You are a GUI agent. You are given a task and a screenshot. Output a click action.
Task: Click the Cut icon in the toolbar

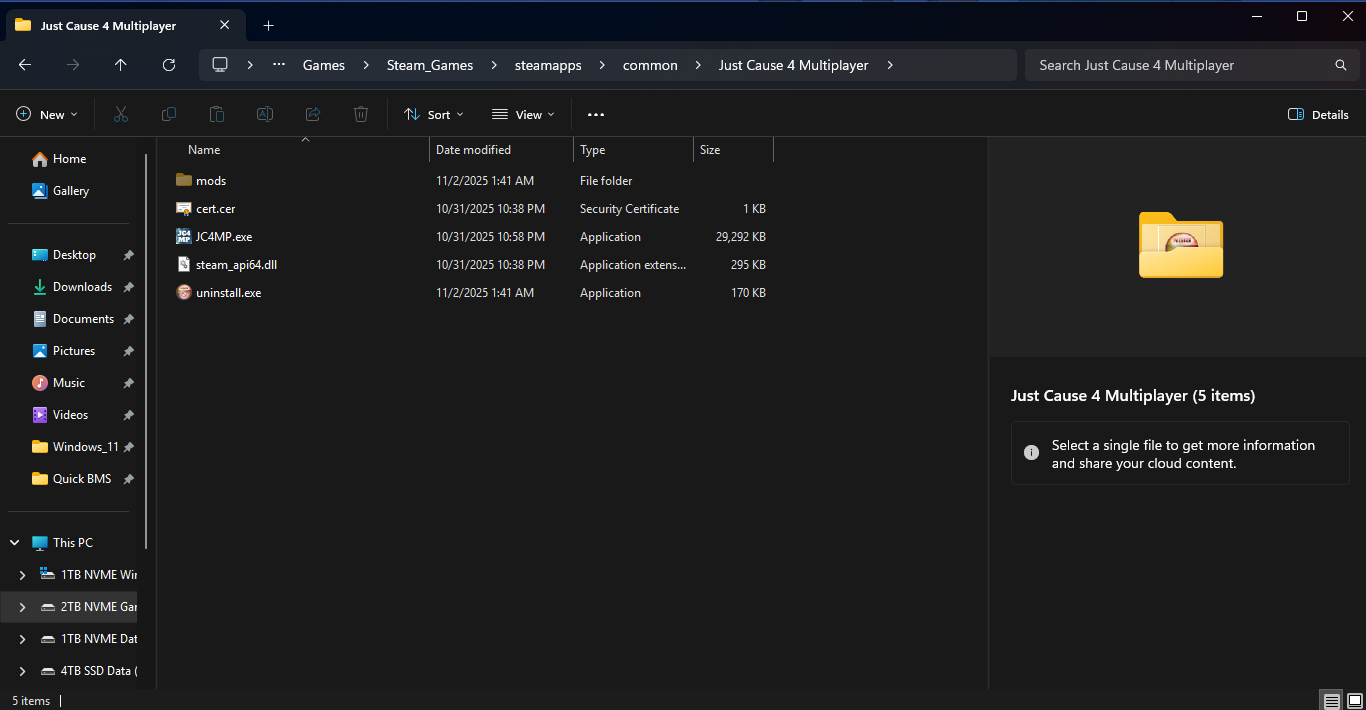coord(120,114)
